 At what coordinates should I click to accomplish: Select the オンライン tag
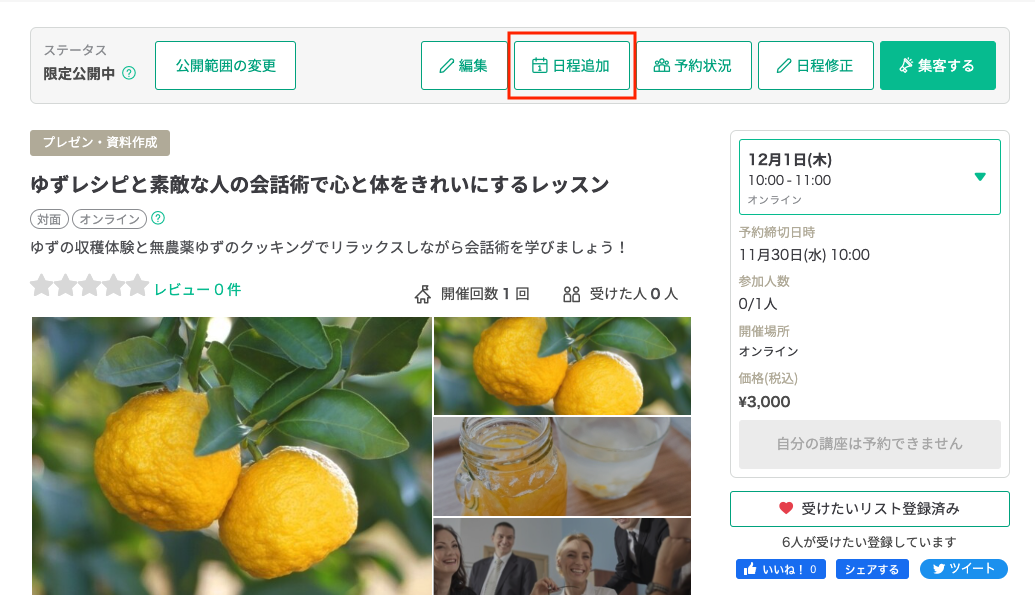110,219
